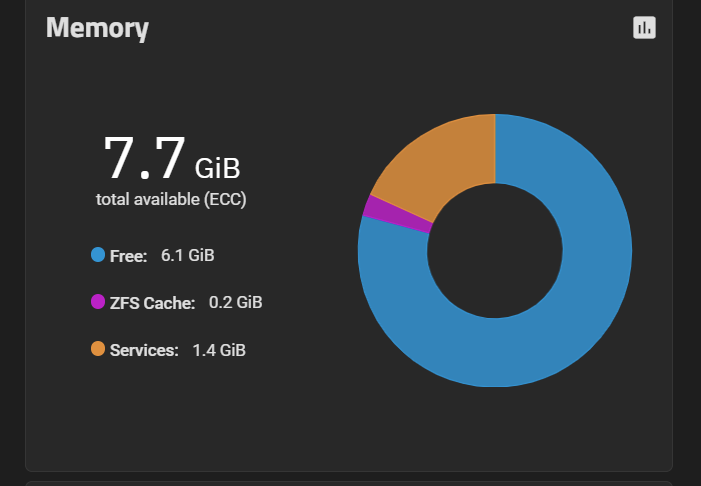Click the 'total available (ECC)' caption
701x486 pixels.
(171, 199)
